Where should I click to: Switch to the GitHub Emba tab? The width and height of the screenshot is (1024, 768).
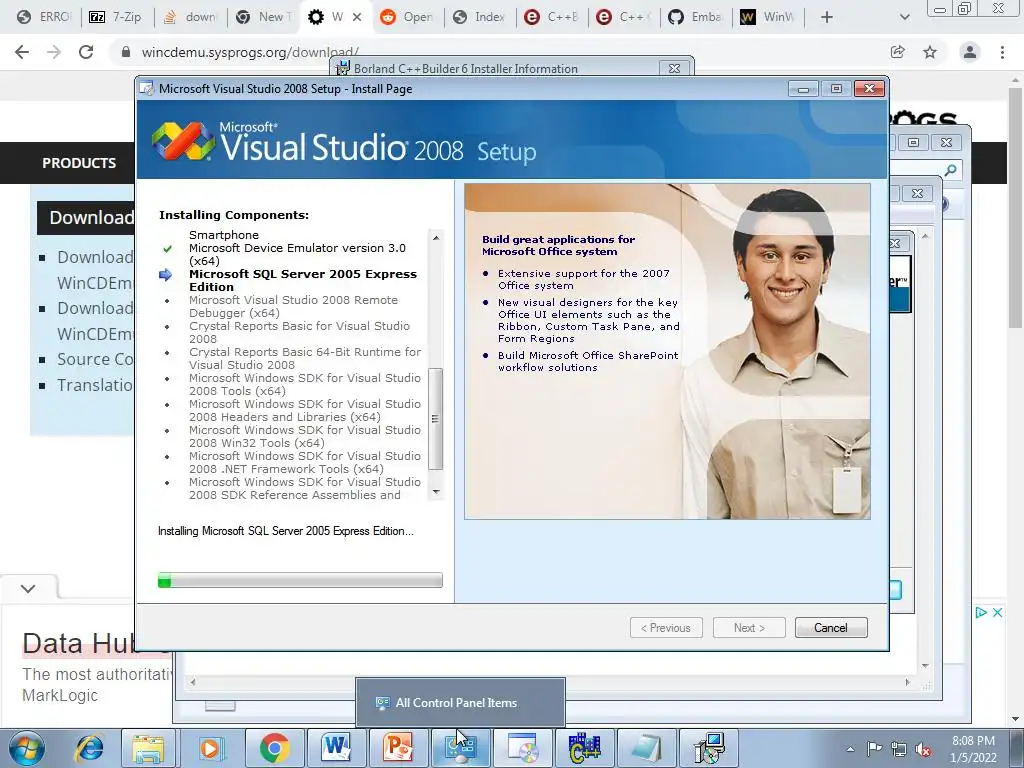click(695, 17)
